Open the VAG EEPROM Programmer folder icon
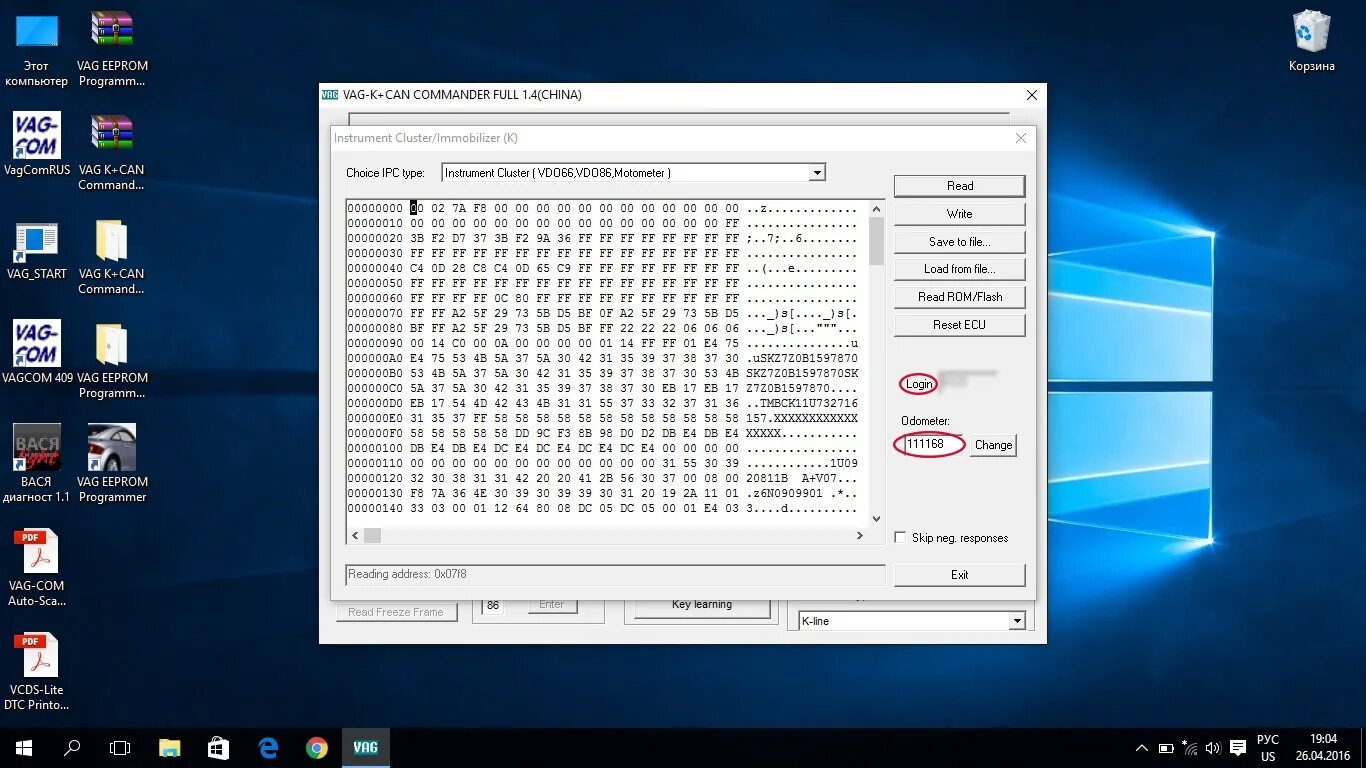 (x=112, y=360)
